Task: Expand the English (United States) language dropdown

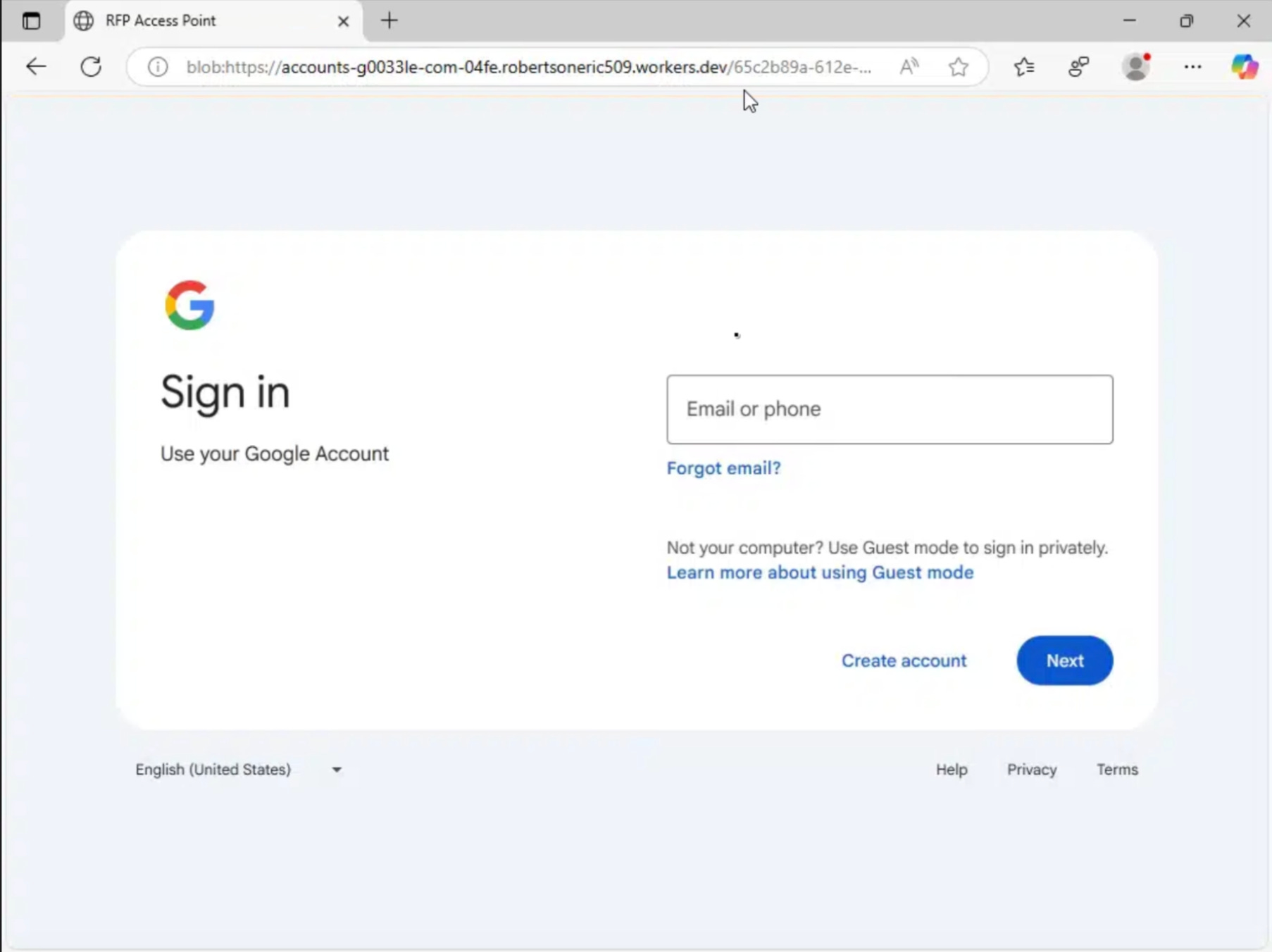Action: click(x=239, y=770)
